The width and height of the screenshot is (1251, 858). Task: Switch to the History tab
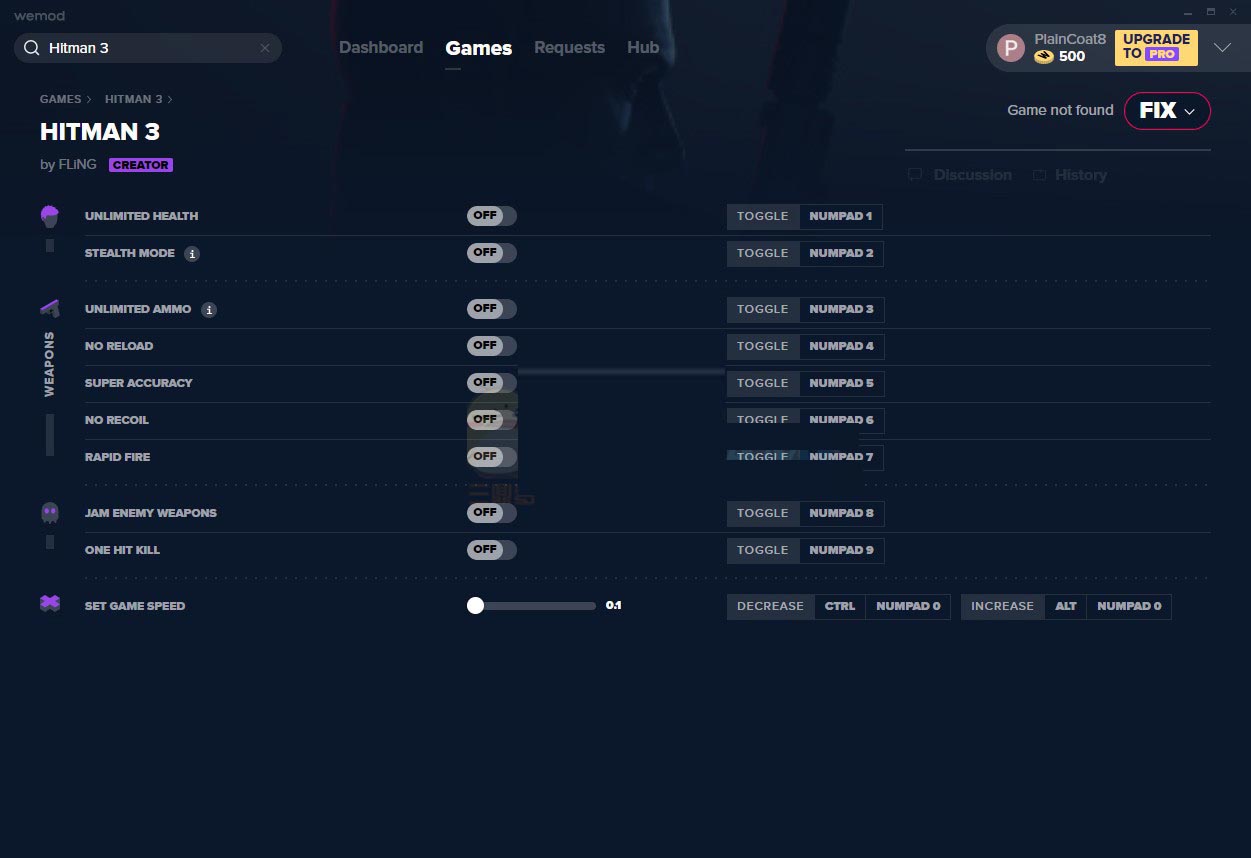pos(1080,175)
